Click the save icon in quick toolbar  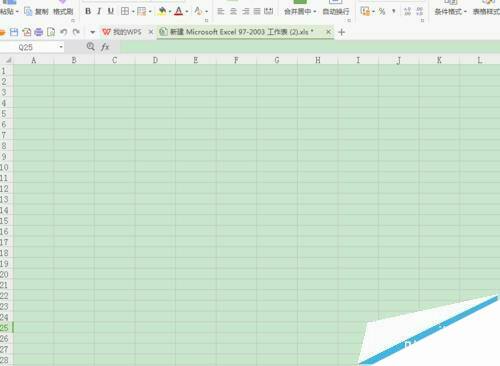click(14, 32)
